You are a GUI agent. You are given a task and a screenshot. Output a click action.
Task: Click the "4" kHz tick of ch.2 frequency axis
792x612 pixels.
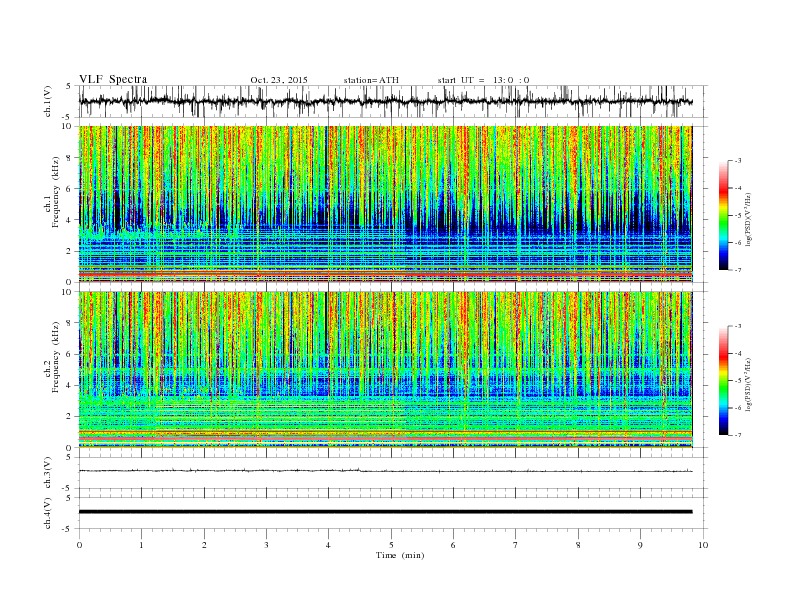[x=70, y=385]
